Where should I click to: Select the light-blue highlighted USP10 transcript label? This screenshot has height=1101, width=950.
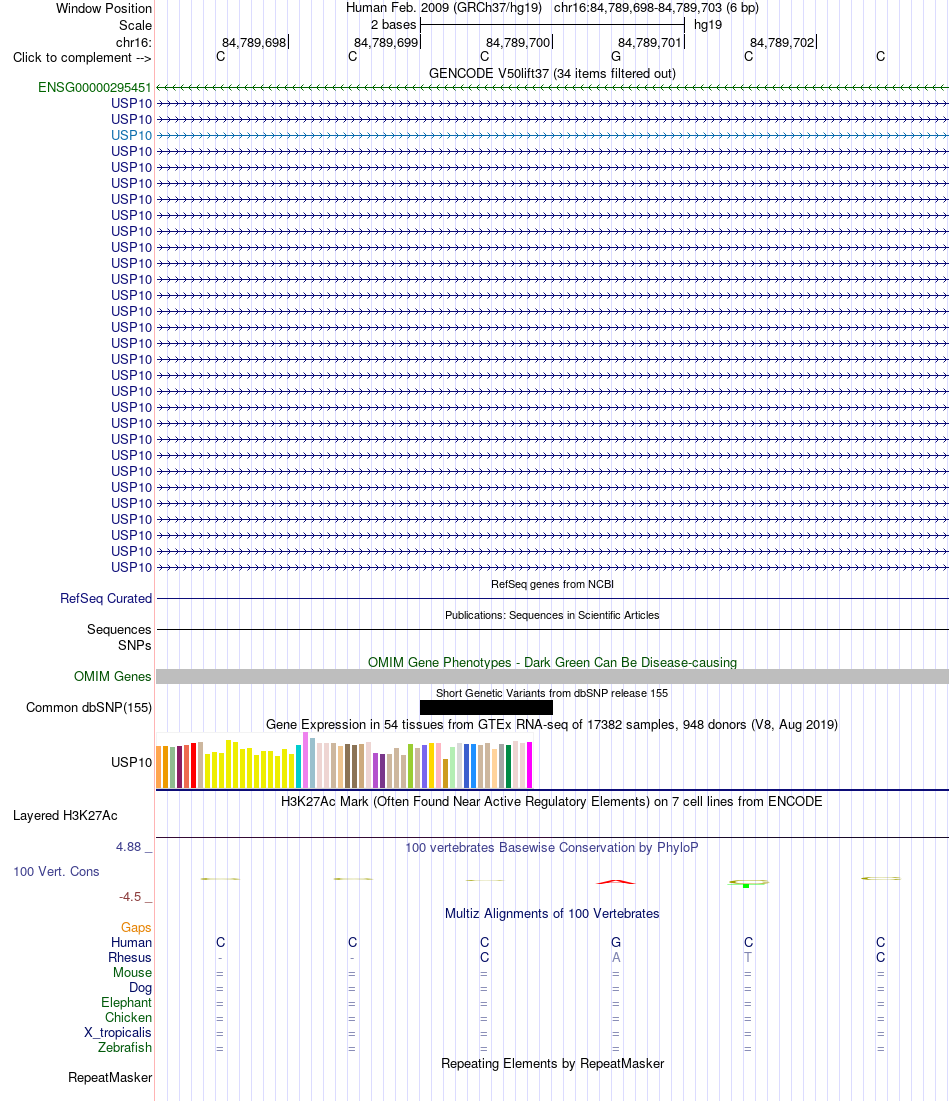(131, 136)
